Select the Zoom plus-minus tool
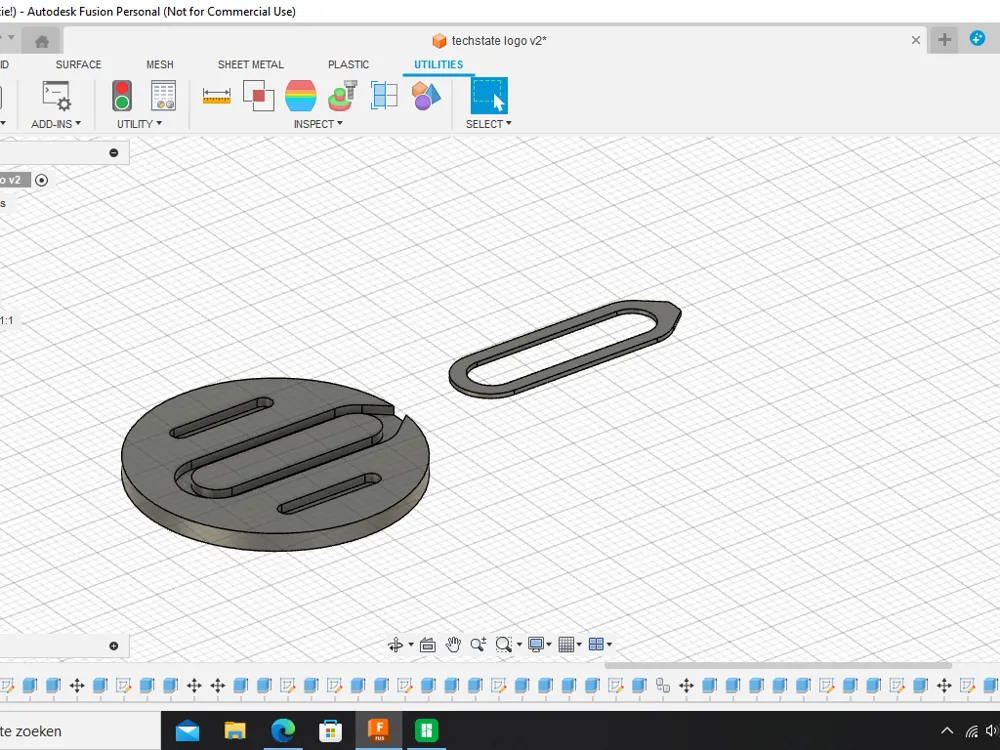Viewport: 1000px width, 750px height. tap(478, 645)
